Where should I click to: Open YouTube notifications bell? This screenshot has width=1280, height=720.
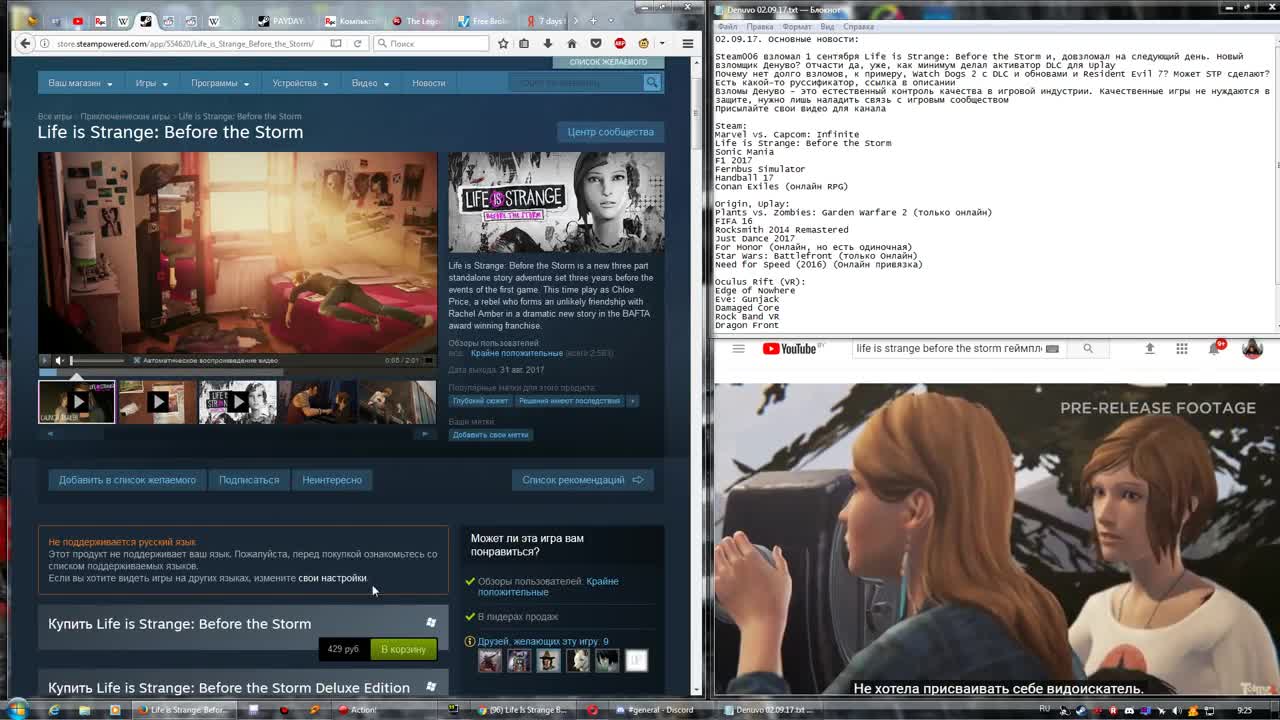point(1214,348)
